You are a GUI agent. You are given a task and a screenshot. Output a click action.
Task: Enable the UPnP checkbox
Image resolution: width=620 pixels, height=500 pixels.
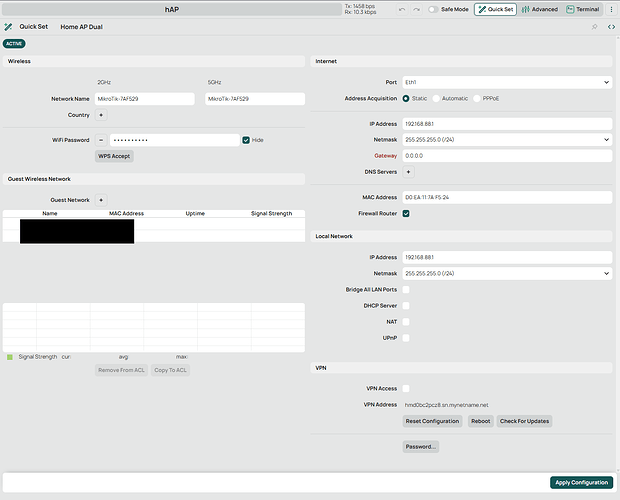(406, 338)
